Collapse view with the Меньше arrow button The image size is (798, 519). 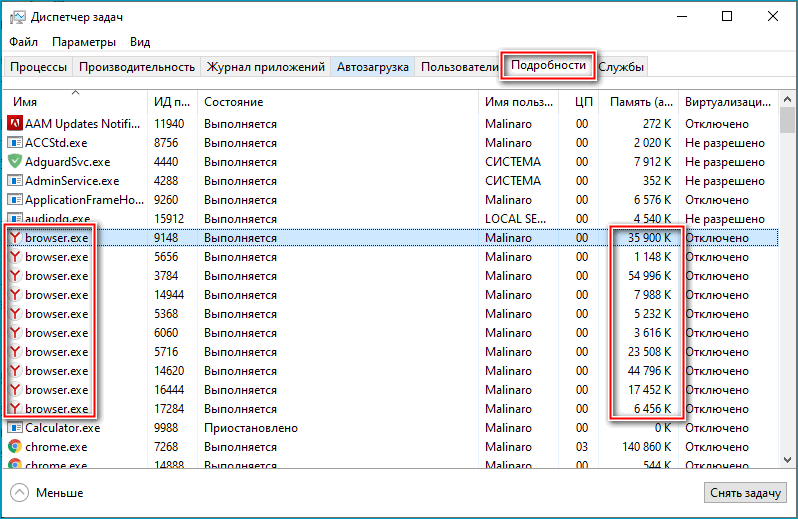[x=20, y=493]
